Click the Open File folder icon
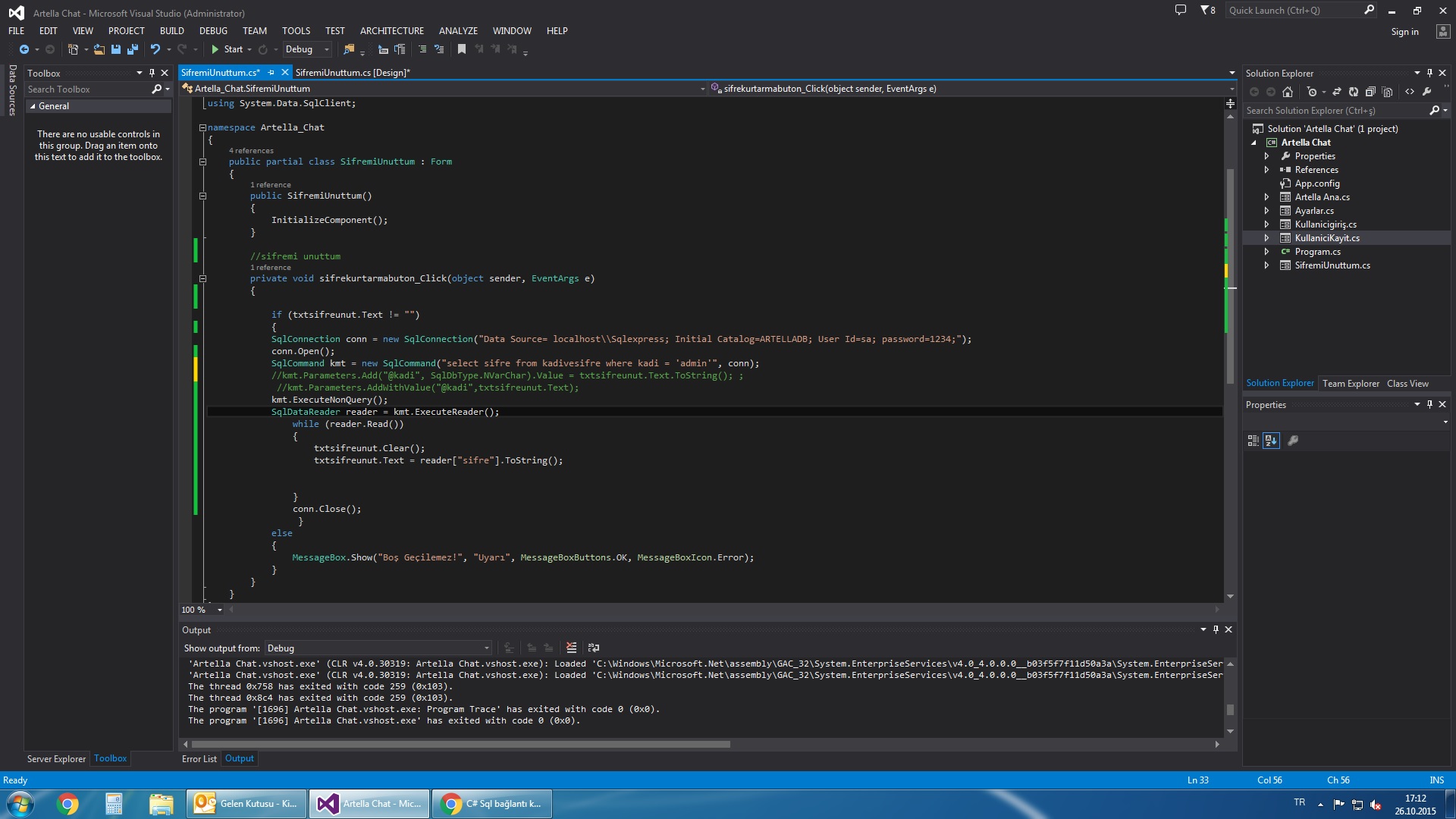This screenshot has width=1456, height=819. (99, 49)
